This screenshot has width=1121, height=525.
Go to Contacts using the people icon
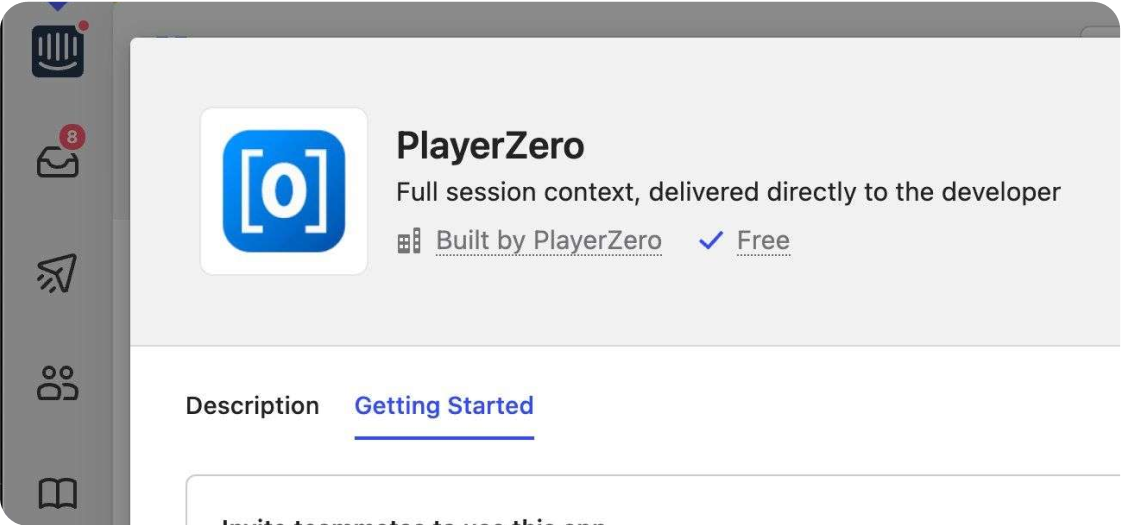click(x=57, y=383)
